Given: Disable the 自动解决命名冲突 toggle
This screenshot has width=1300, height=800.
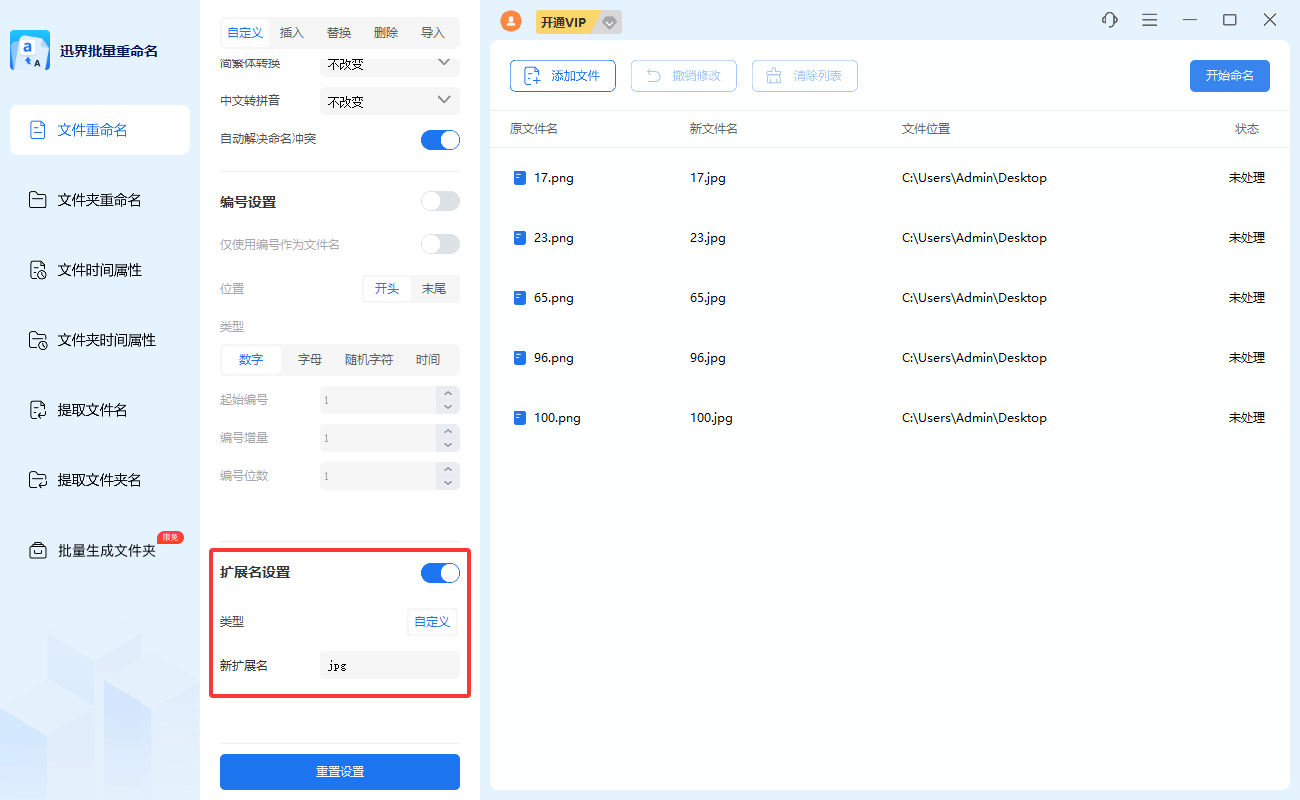Looking at the screenshot, I should [440, 140].
